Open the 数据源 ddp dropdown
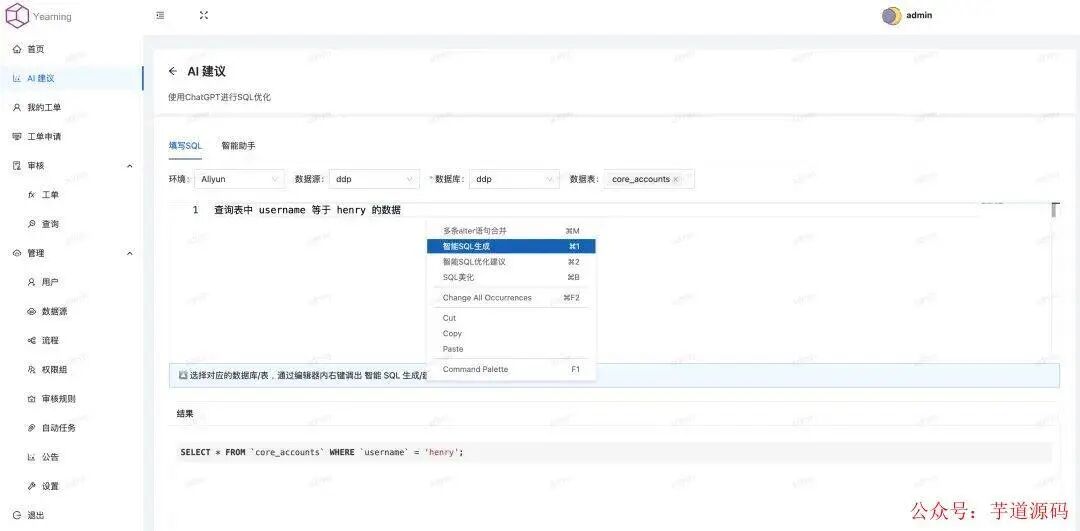Viewport: 1080px width, 531px height. (374, 179)
